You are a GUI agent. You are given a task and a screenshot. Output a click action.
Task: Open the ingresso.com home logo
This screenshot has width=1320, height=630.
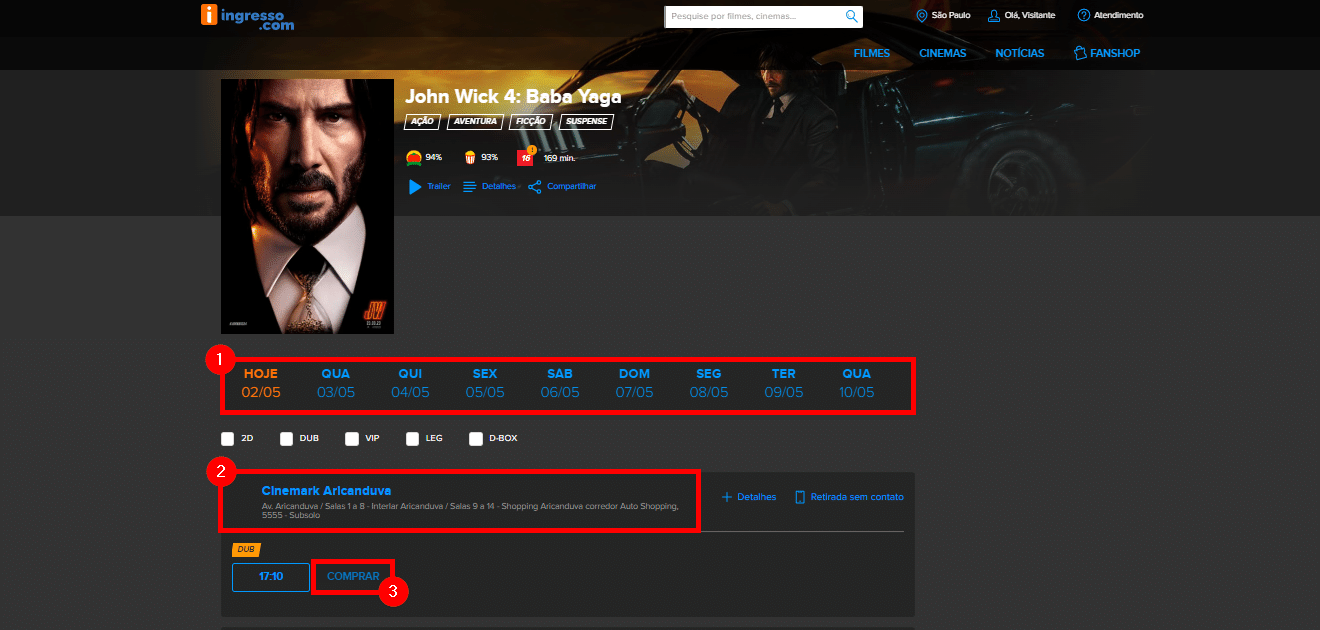tap(247, 16)
